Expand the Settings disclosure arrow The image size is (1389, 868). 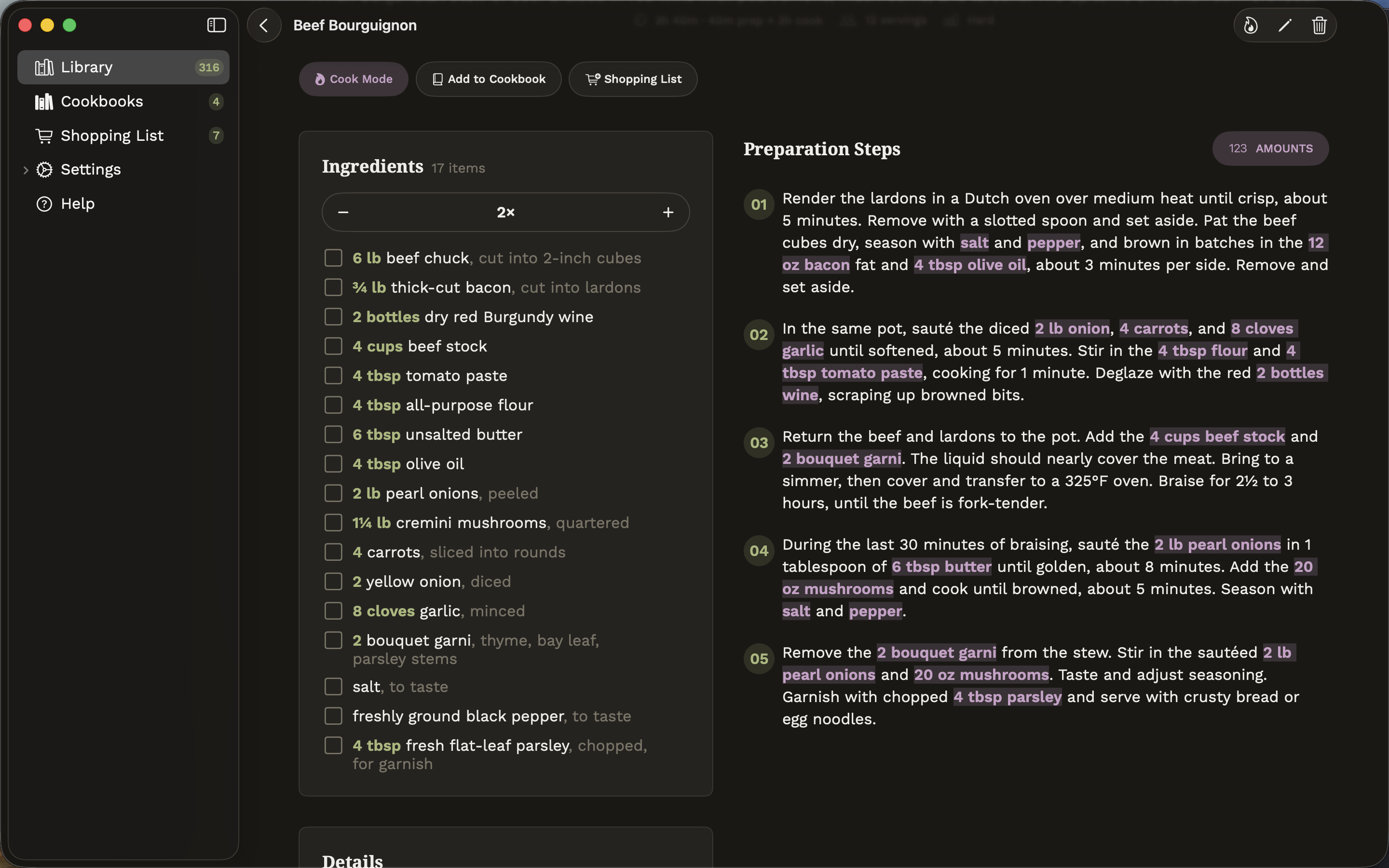click(x=25, y=170)
